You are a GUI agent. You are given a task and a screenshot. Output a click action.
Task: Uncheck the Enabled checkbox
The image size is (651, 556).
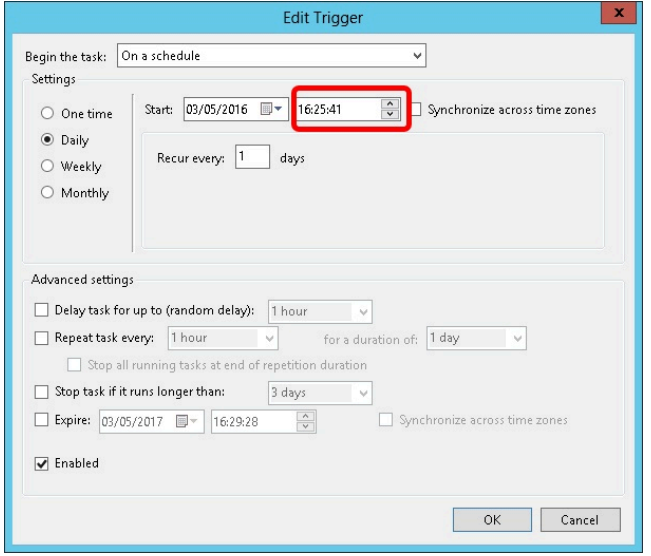point(41,464)
